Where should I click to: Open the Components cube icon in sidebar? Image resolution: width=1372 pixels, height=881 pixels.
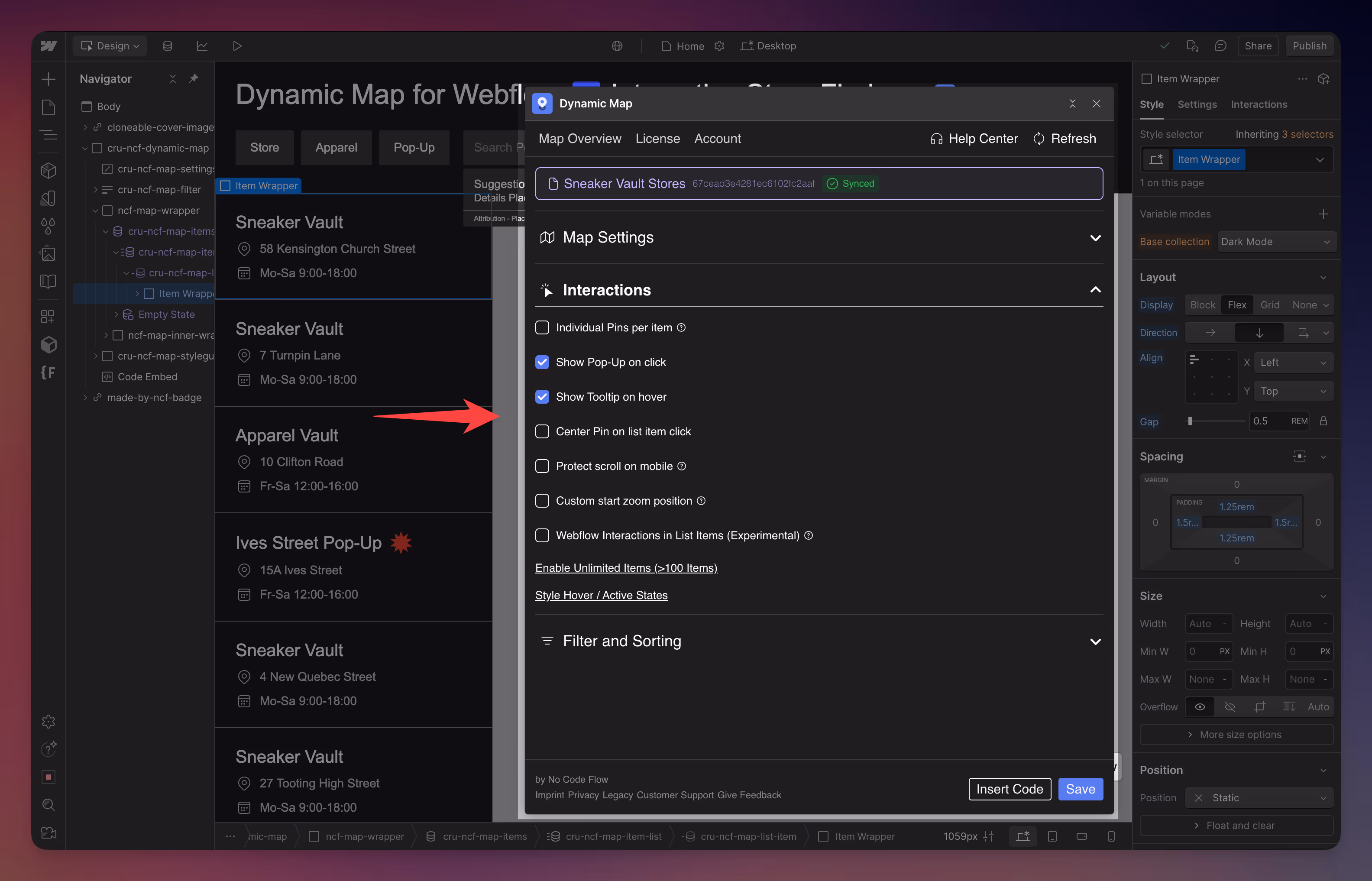[x=49, y=170]
